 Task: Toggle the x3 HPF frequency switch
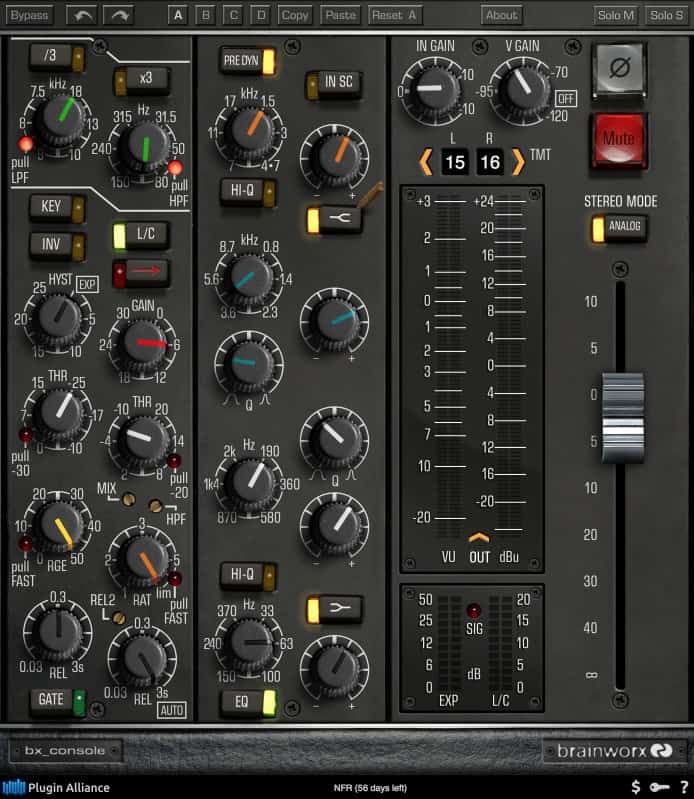141,80
